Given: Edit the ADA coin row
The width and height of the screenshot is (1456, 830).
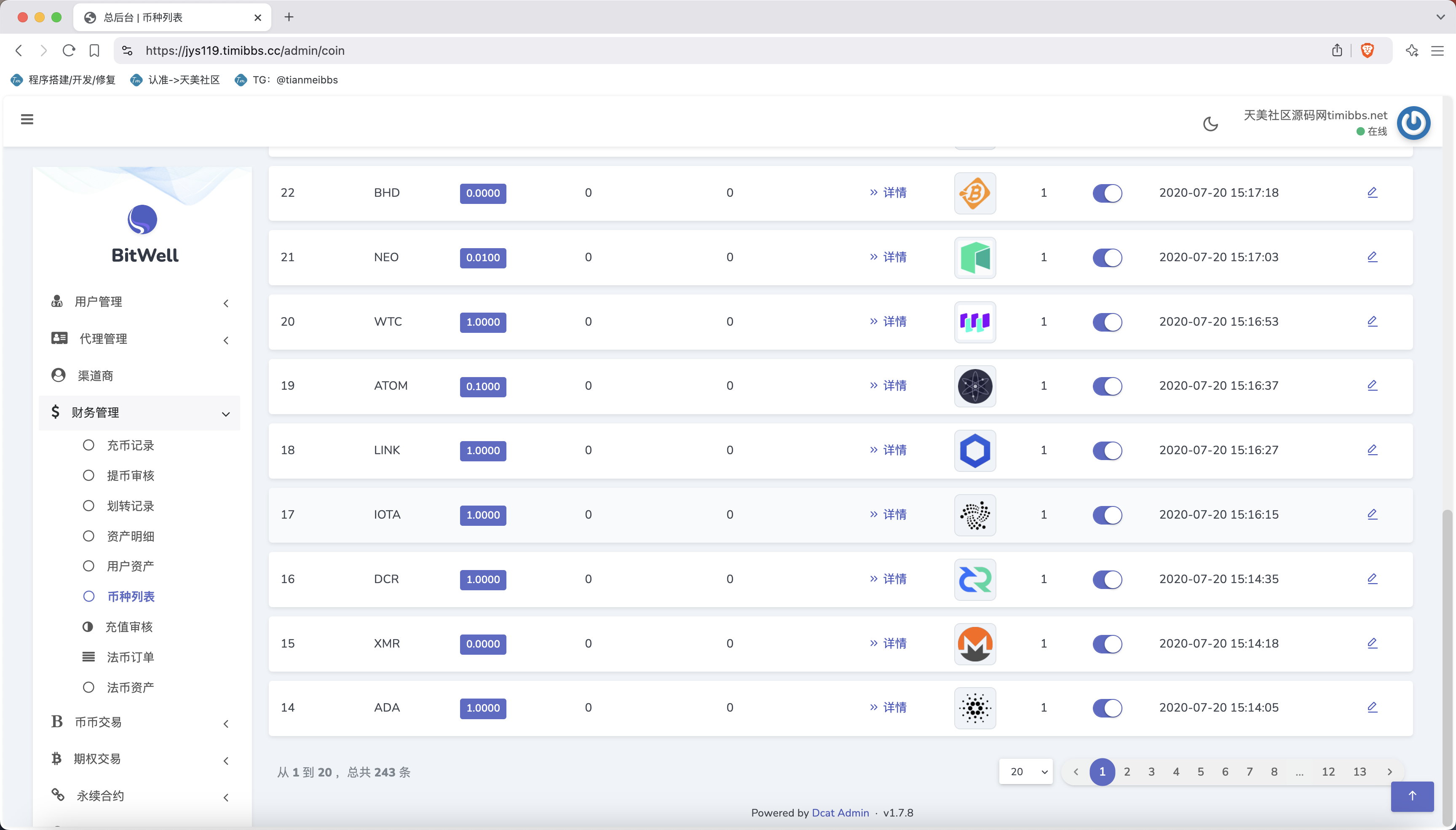Looking at the screenshot, I should click(x=1372, y=707).
